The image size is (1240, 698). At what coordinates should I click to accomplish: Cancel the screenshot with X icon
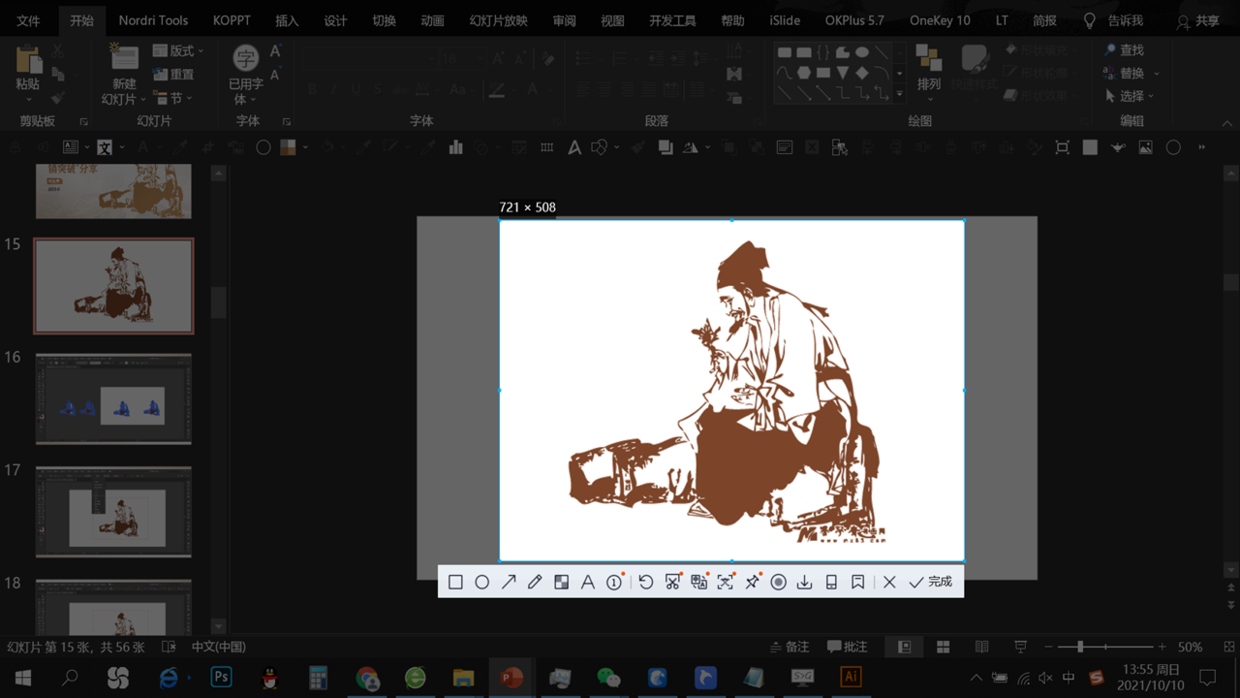click(x=889, y=582)
